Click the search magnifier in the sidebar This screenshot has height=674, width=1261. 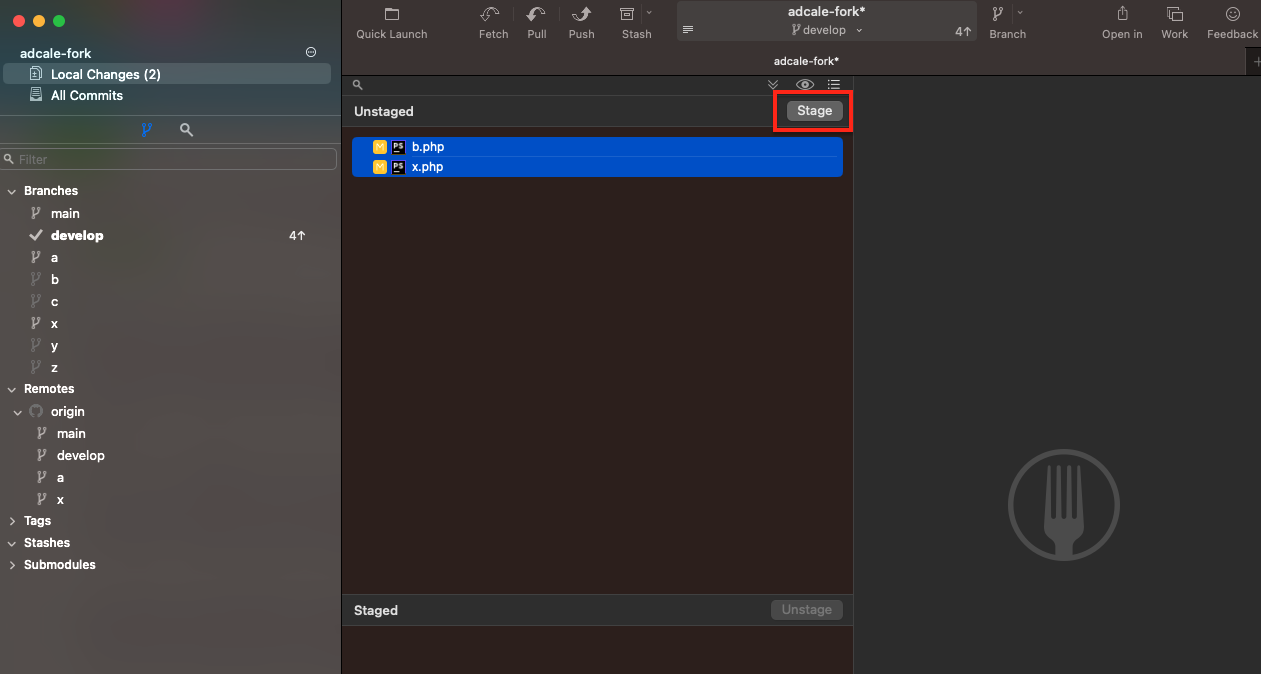tap(185, 129)
